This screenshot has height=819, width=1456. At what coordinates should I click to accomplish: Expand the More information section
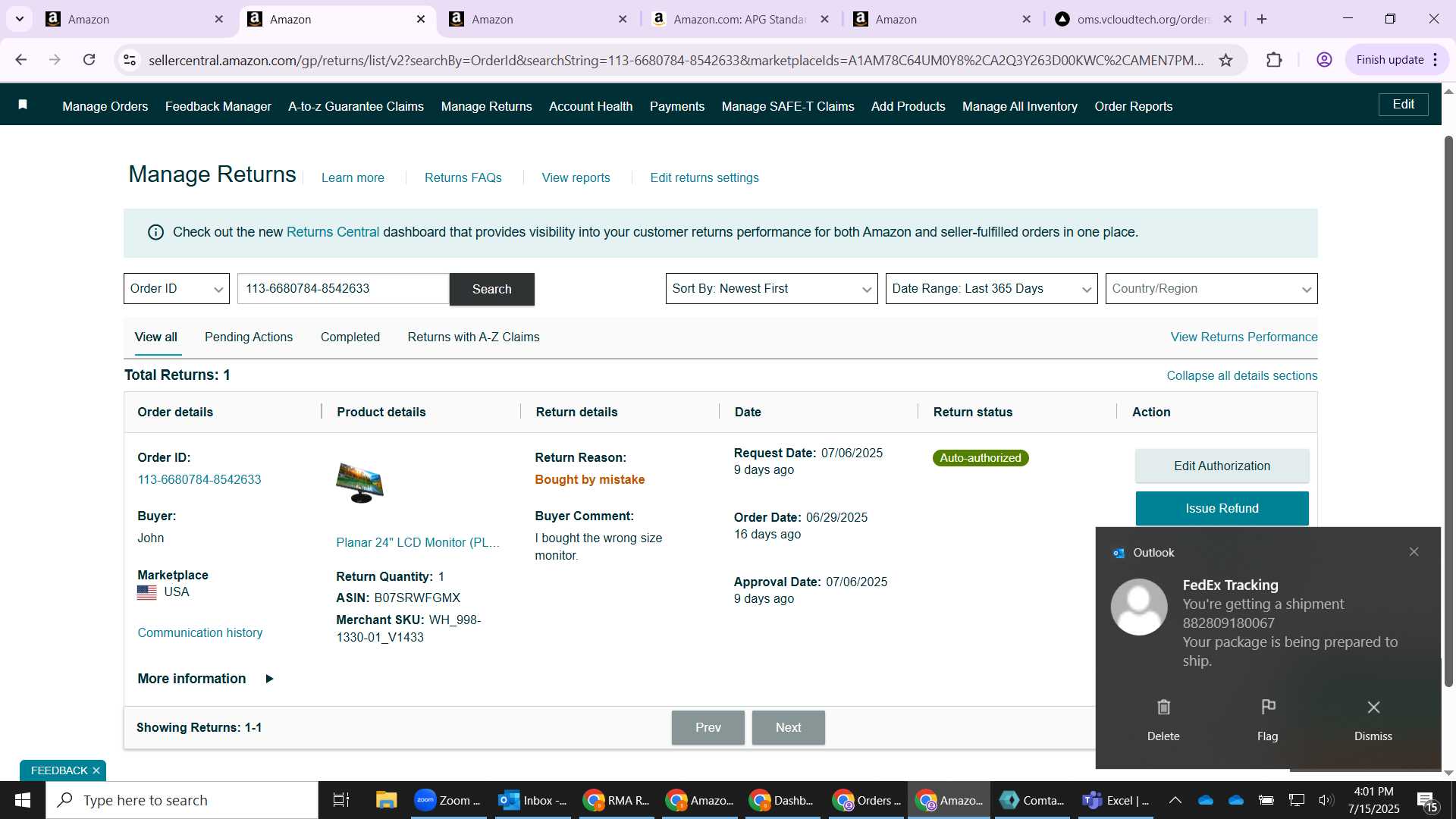click(205, 679)
